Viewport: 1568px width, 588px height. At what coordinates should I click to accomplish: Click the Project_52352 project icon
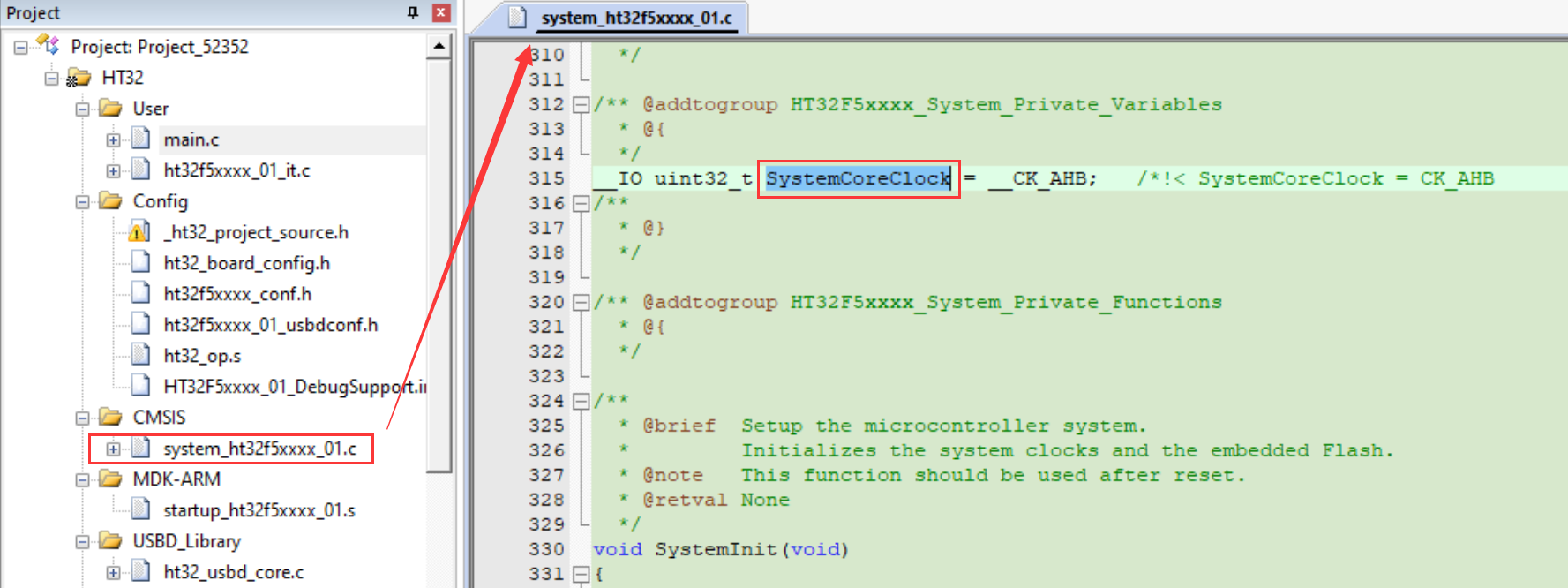pyautogui.click(x=48, y=45)
